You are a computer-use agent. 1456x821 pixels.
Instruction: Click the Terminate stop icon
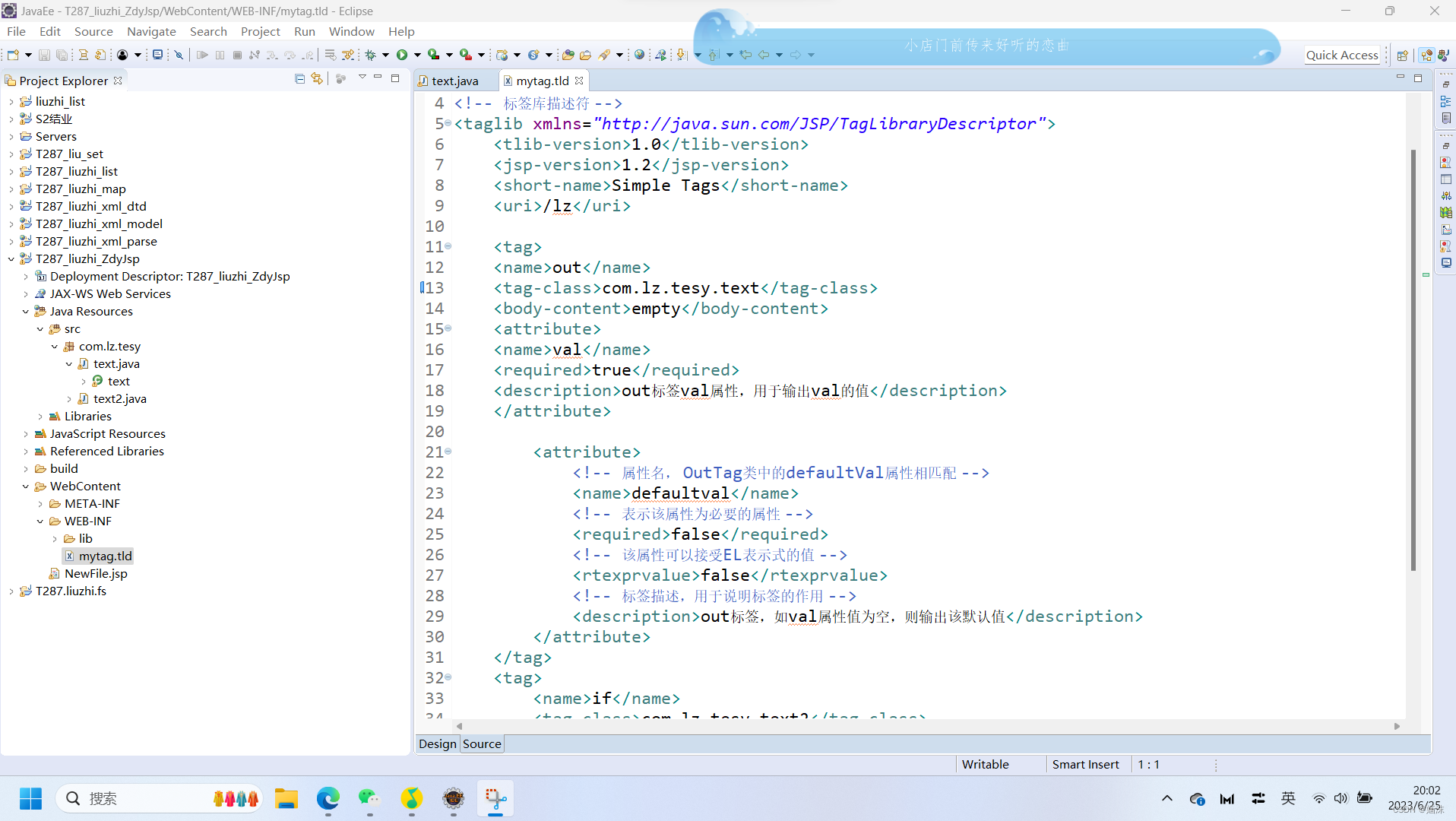237,55
